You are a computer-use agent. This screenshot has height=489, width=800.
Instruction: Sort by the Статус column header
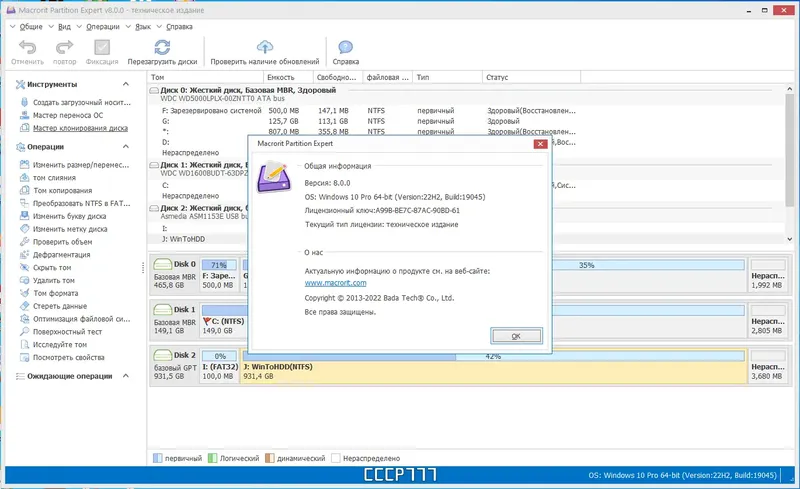531,77
